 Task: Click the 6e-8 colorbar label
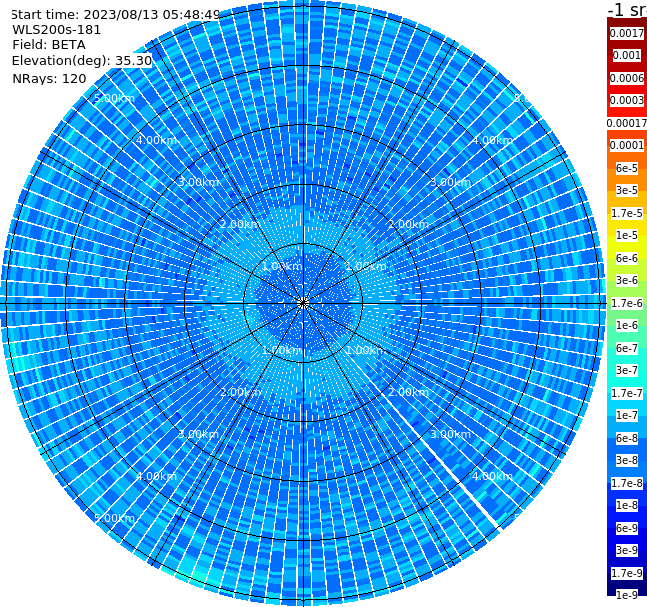click(627, 438)
